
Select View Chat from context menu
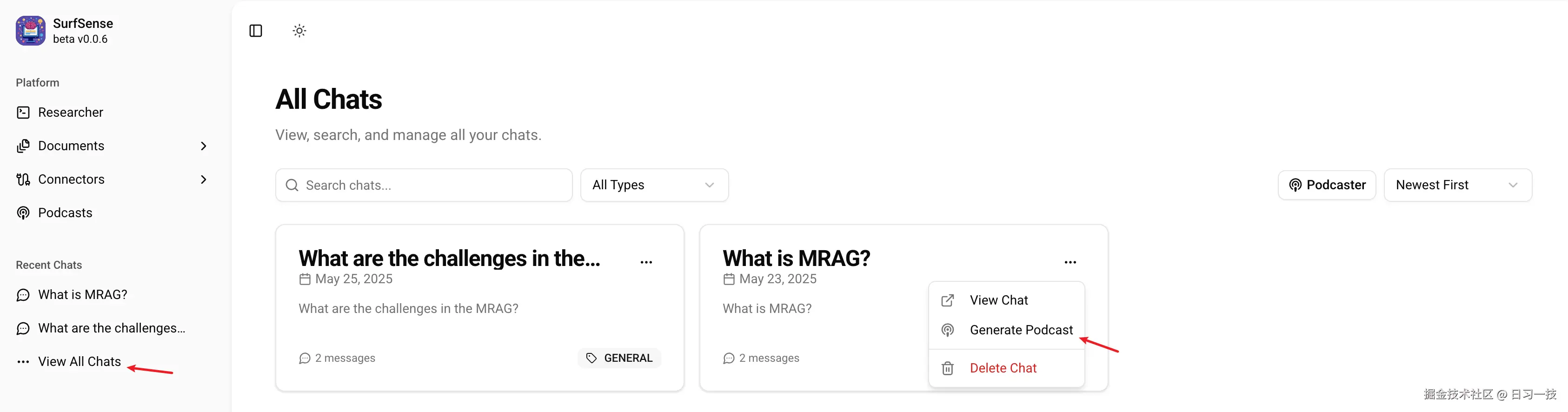point(998,301)
